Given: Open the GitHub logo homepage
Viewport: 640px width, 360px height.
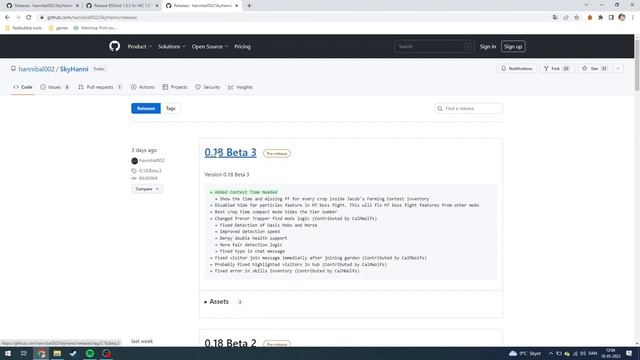Looking at the screenshot, I should pos(114,47).
